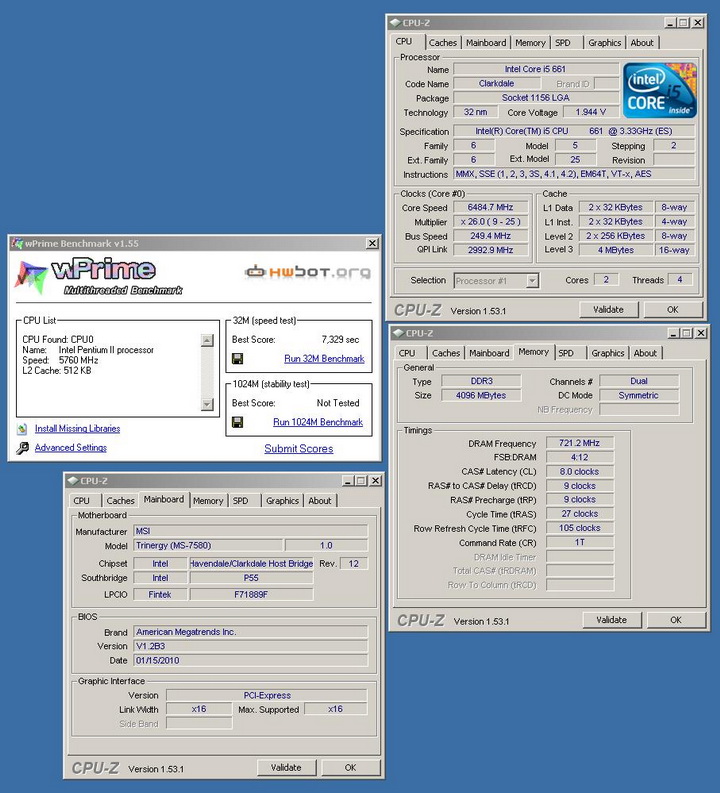Click Validate in the CPU tab window
720x793 pixels.
(608, 310)
